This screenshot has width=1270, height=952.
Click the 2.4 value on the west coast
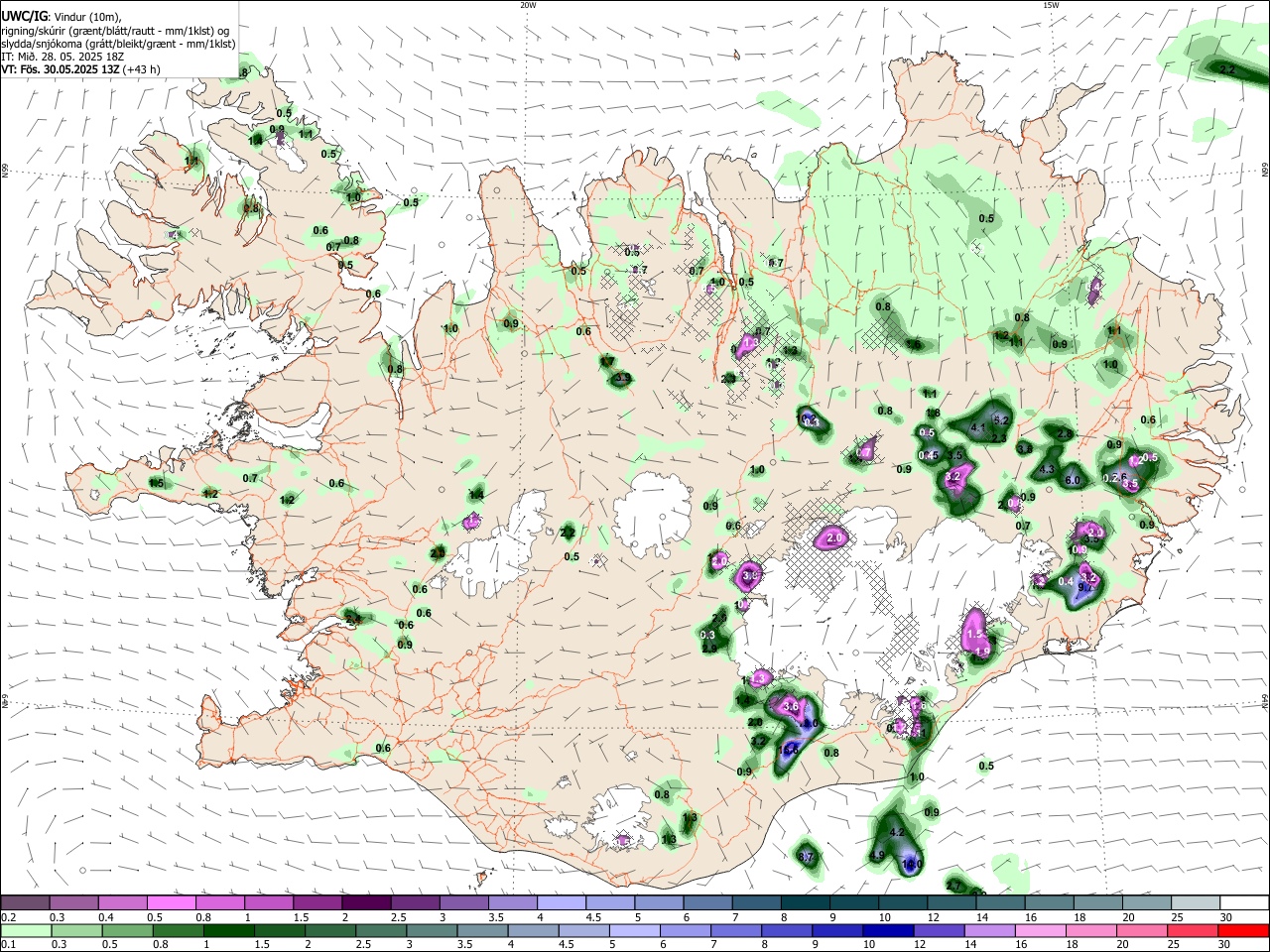(352, 618)
